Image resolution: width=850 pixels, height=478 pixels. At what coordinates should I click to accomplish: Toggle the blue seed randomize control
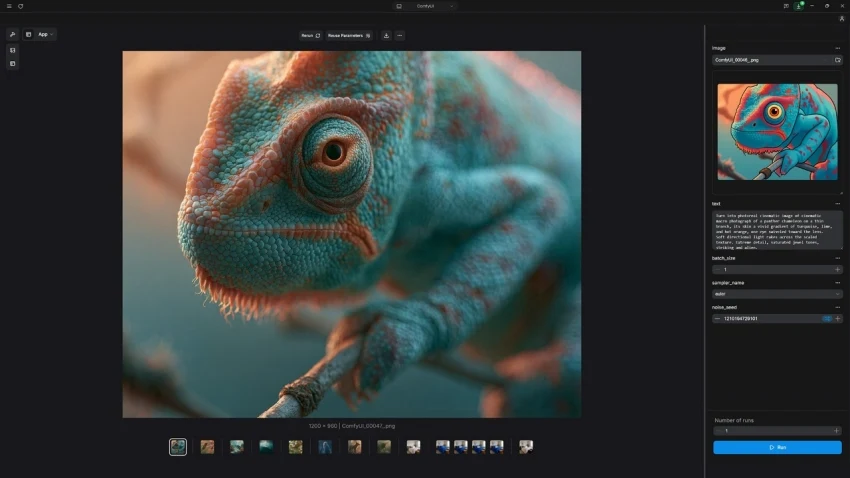click(x=827, y=319)
